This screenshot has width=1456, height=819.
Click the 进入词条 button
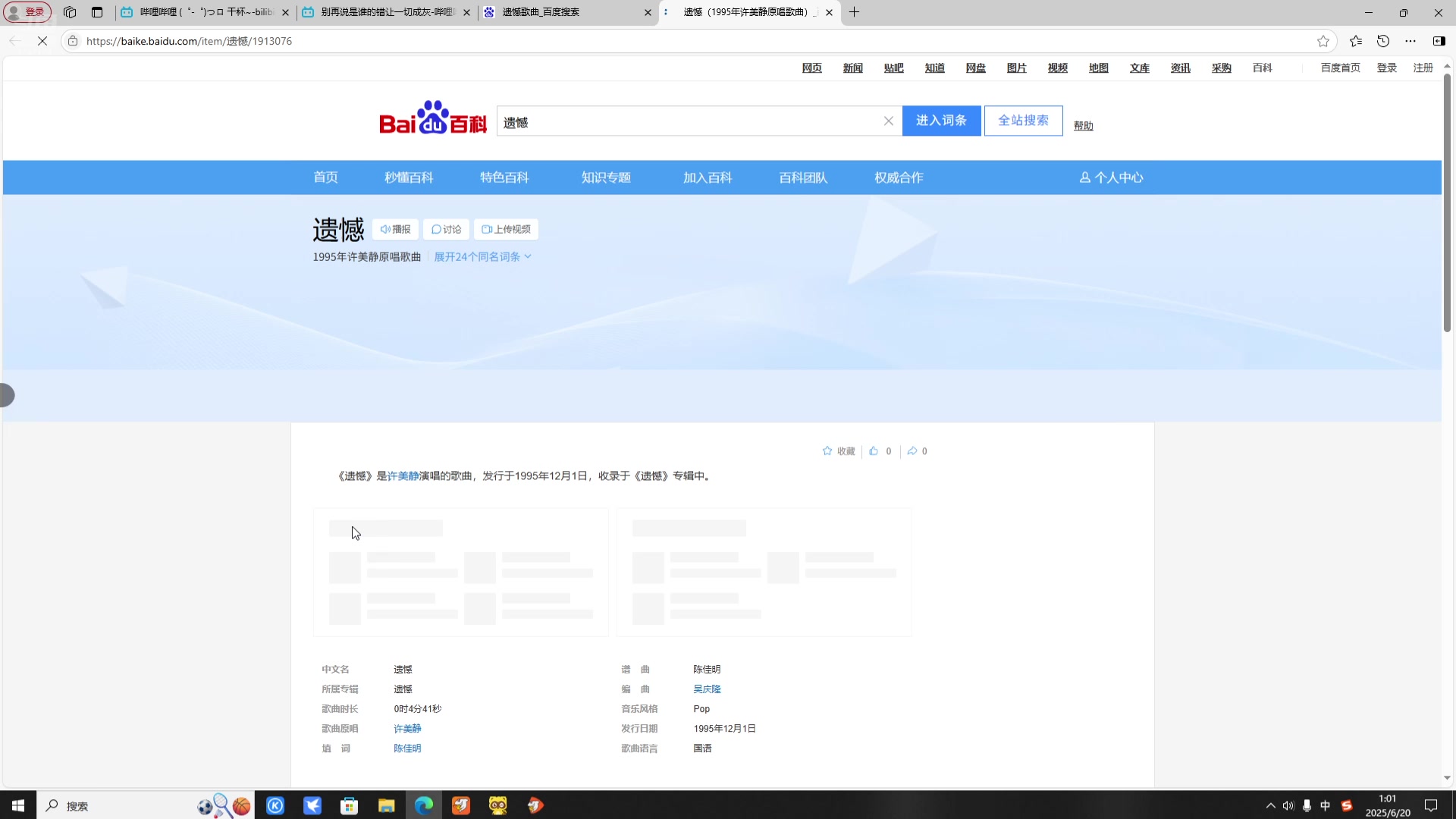pyautogui.click(x=941, y=121)
